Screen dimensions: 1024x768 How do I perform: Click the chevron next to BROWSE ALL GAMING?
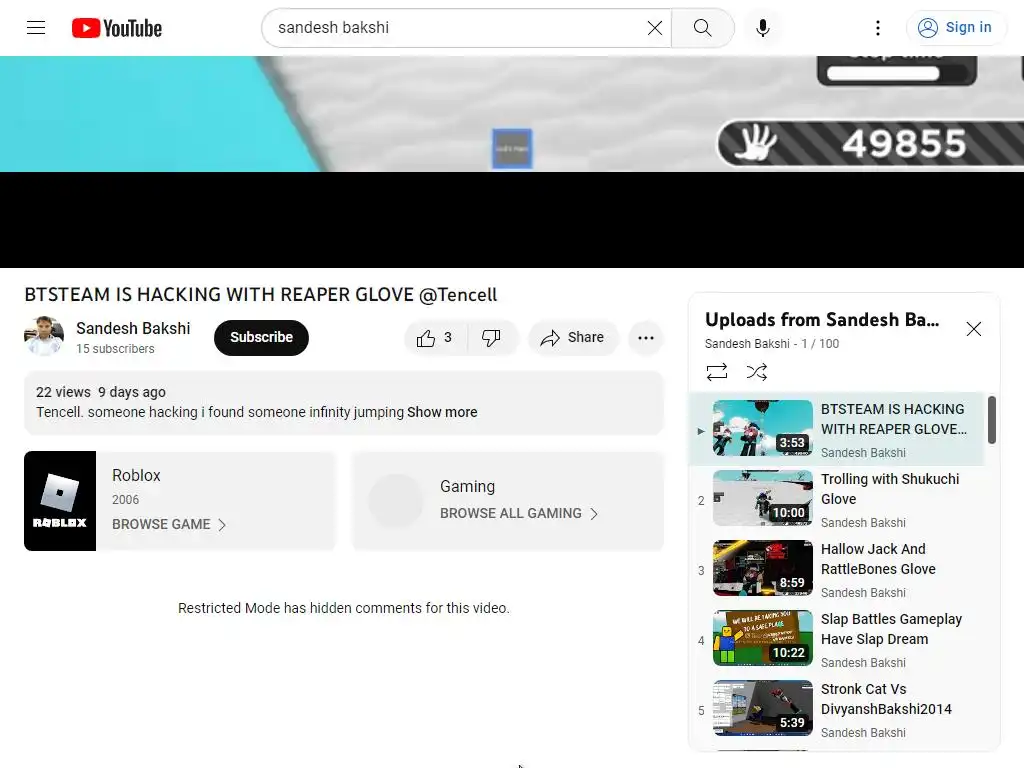coord(594,513)
